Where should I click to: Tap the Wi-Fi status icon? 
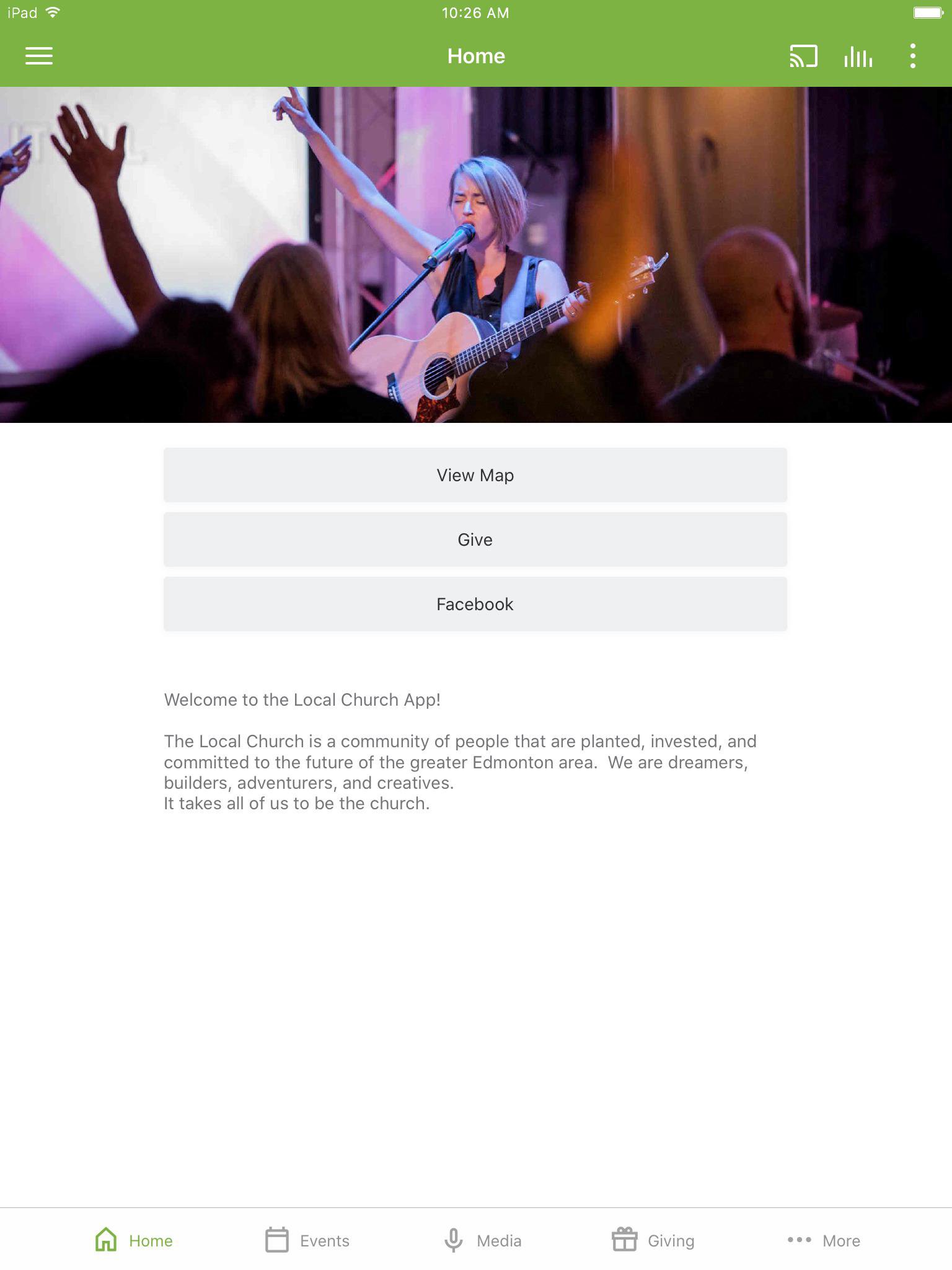[x=53, y=12]
